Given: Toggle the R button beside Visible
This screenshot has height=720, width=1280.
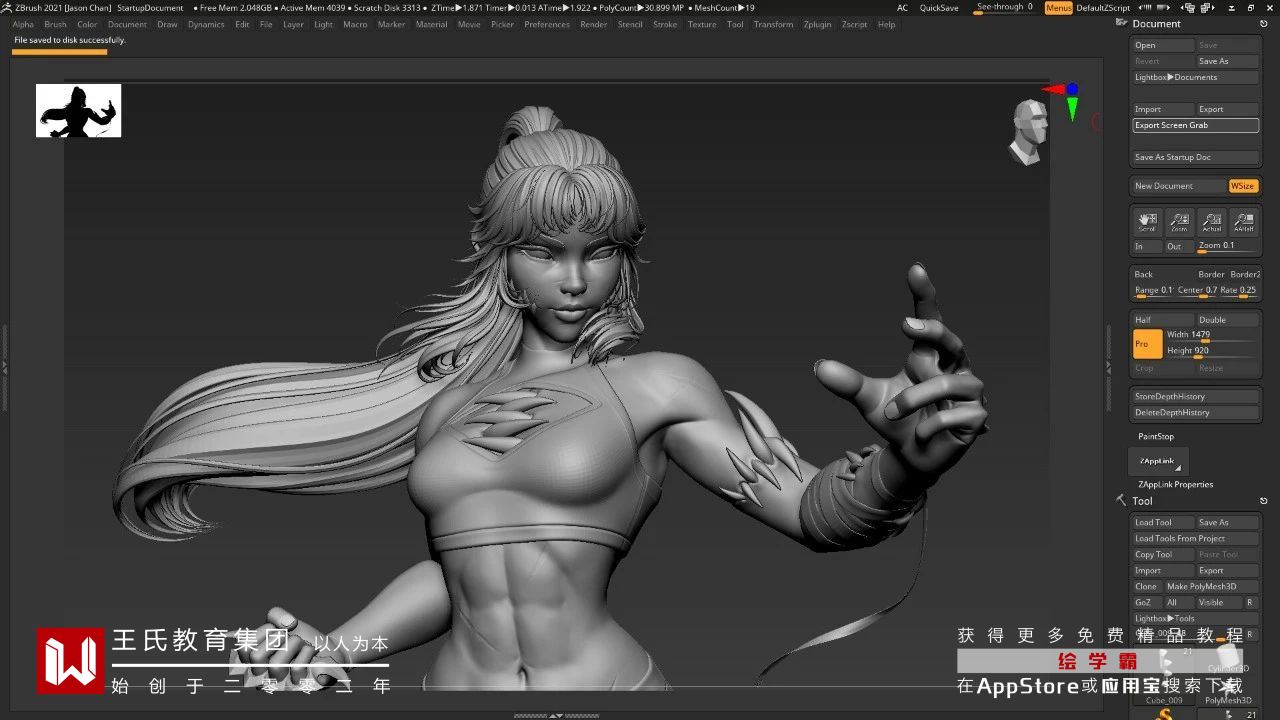Looking at the screenshot, I should (1250, 603).
